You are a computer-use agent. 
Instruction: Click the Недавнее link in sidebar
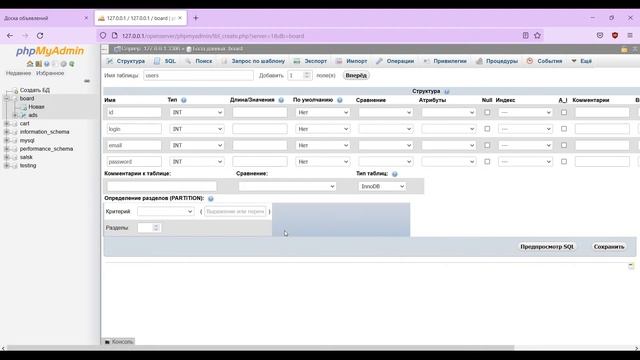point(18,73)
